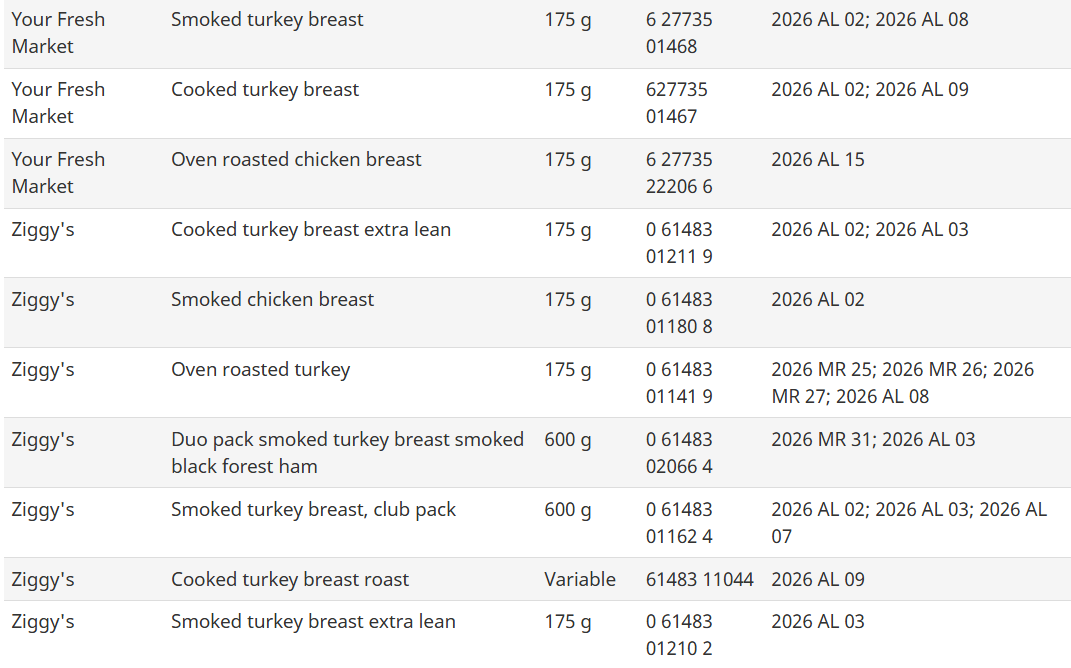This screenshot has height=668, width=1071.
Task: Click UPC code 627735 01467
Action: coord(676,103)
